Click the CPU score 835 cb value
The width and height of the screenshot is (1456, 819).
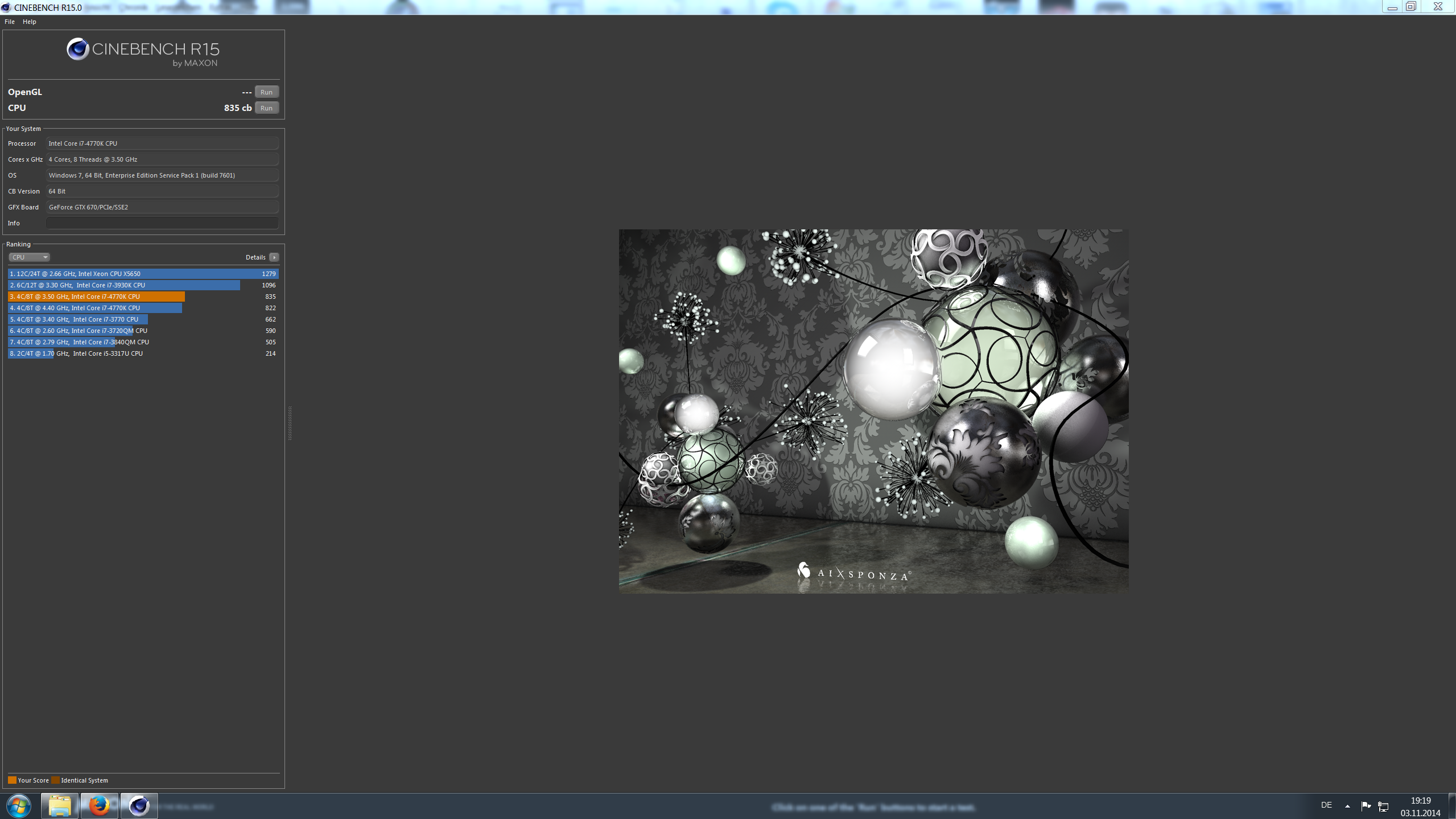click(x=238, y=108)
